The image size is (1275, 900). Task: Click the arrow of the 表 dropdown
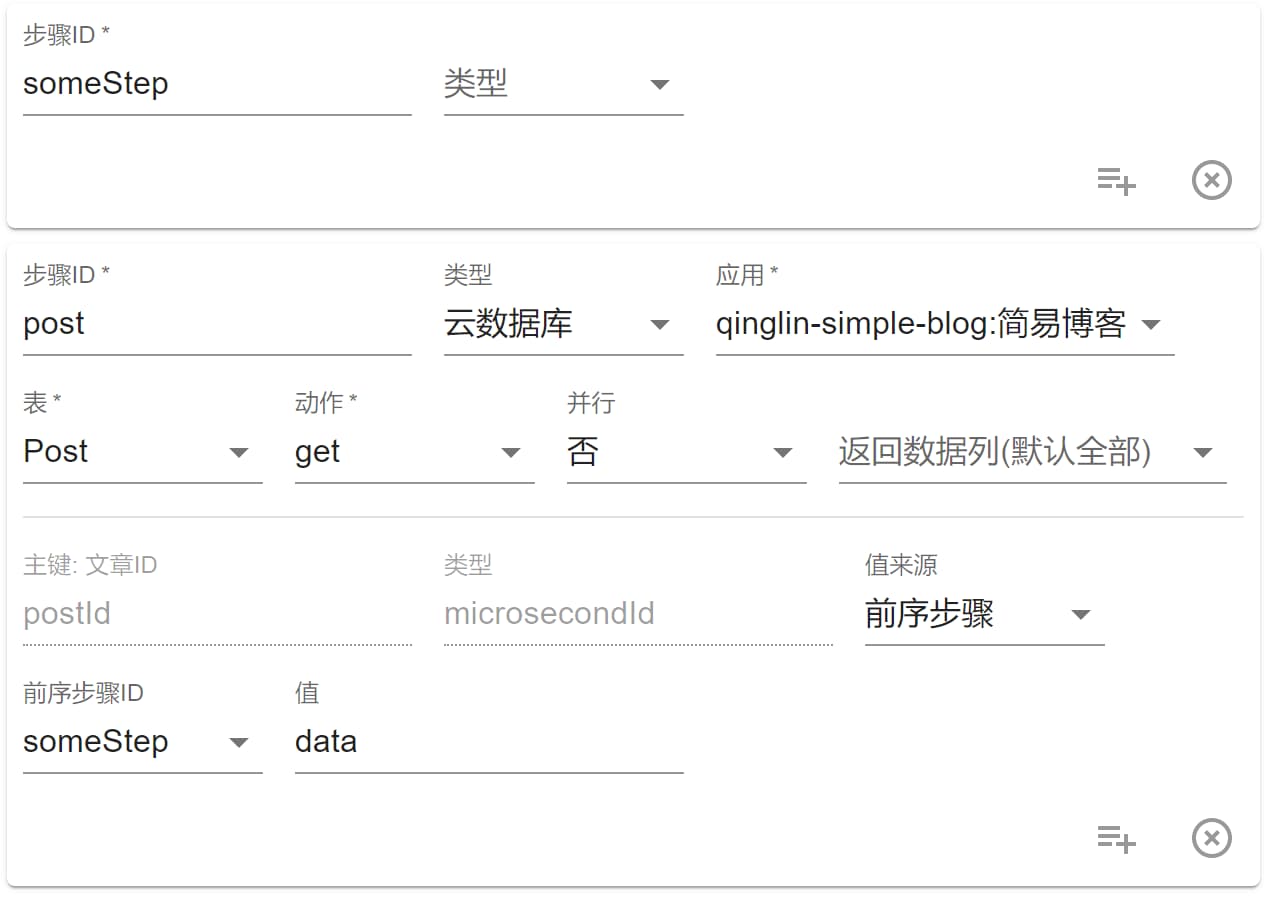click(x=239, y=454)
